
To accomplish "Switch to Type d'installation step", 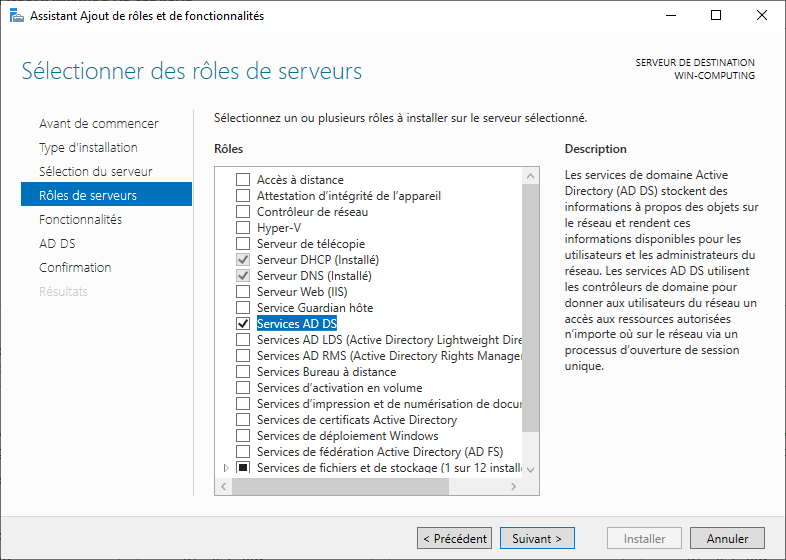I will pos(88,148).
